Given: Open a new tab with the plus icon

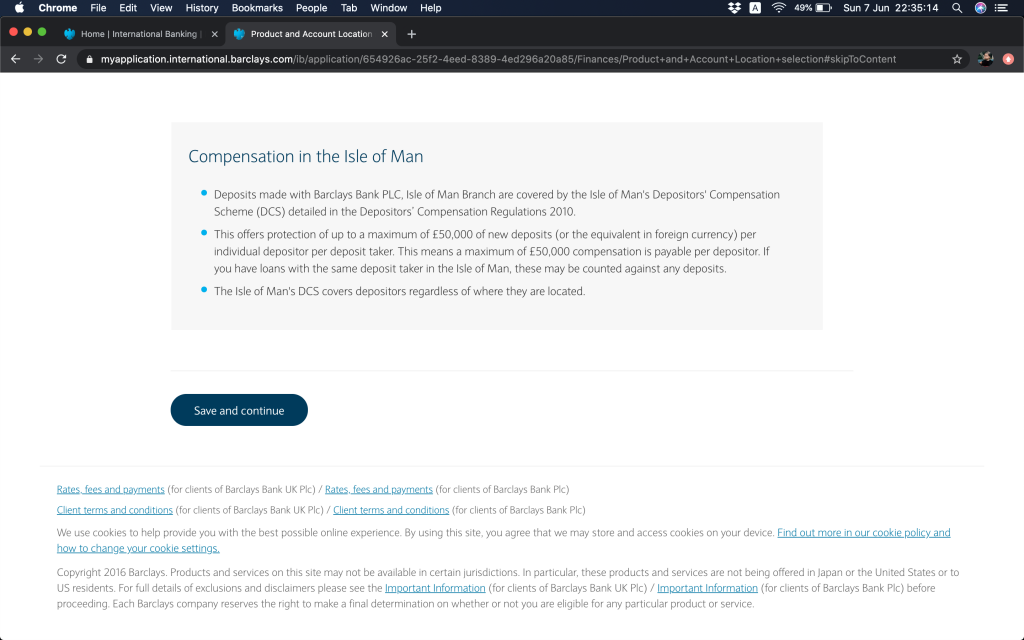Looking at the screenshot, I should point(411,34).
